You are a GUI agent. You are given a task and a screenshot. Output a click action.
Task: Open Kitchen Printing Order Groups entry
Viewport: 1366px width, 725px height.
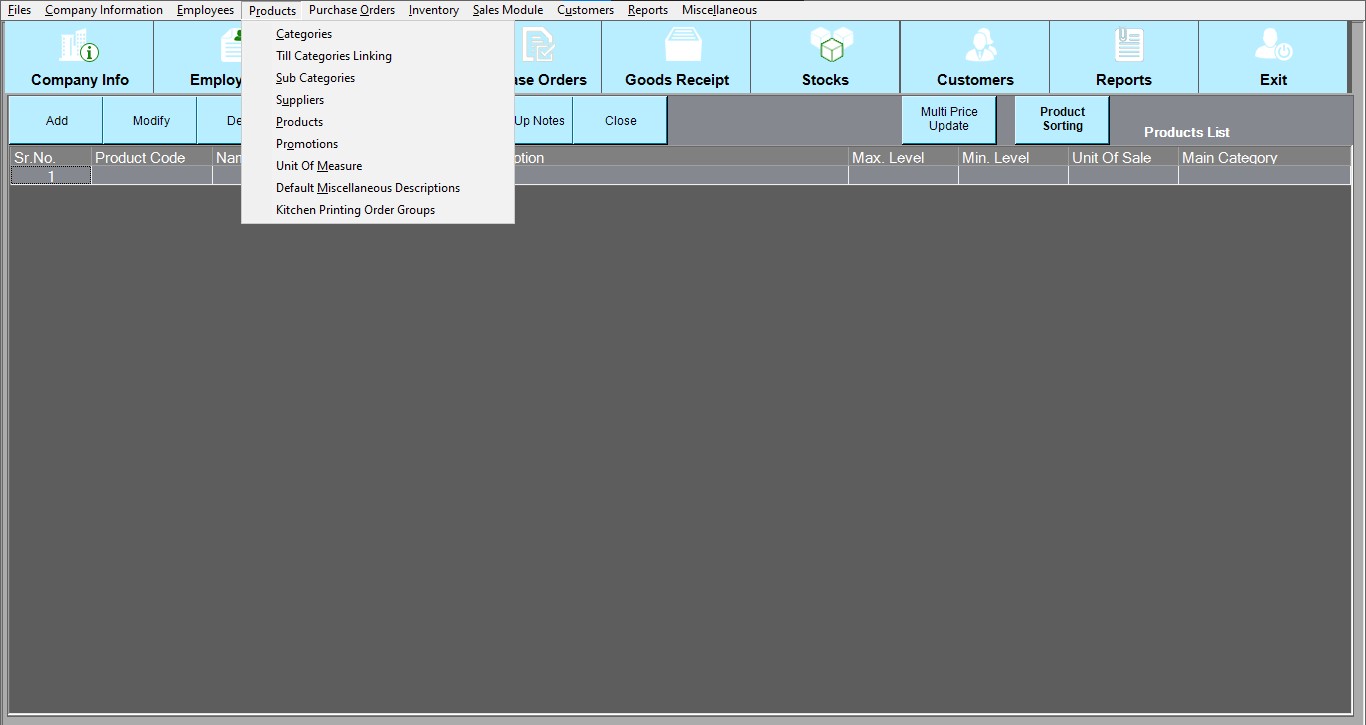click(355, 210)
